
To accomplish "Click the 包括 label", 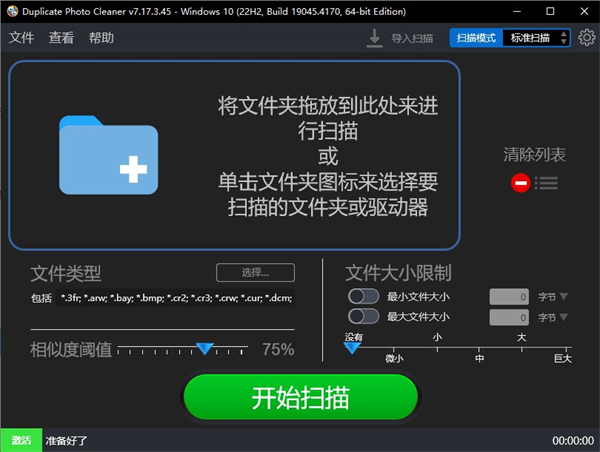I will pyautogui.click(x=41, y=298).
